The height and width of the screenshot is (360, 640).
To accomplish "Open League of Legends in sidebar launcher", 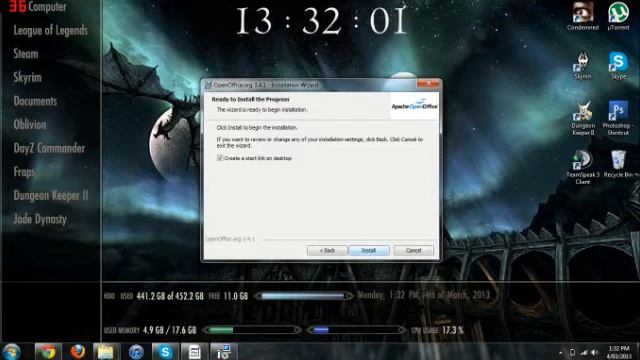I will (51, 30).
